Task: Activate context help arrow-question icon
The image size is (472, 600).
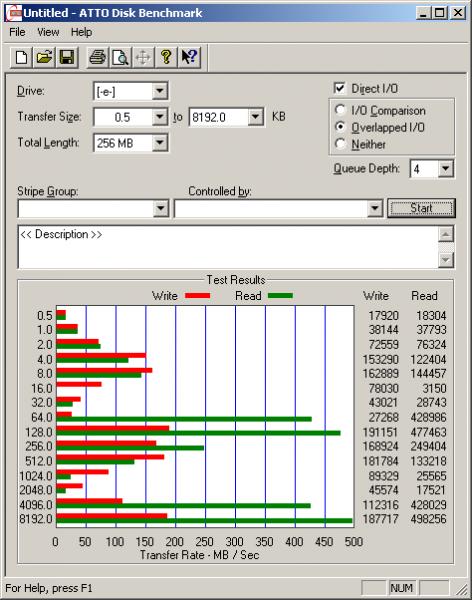Action: coord(189,57)
